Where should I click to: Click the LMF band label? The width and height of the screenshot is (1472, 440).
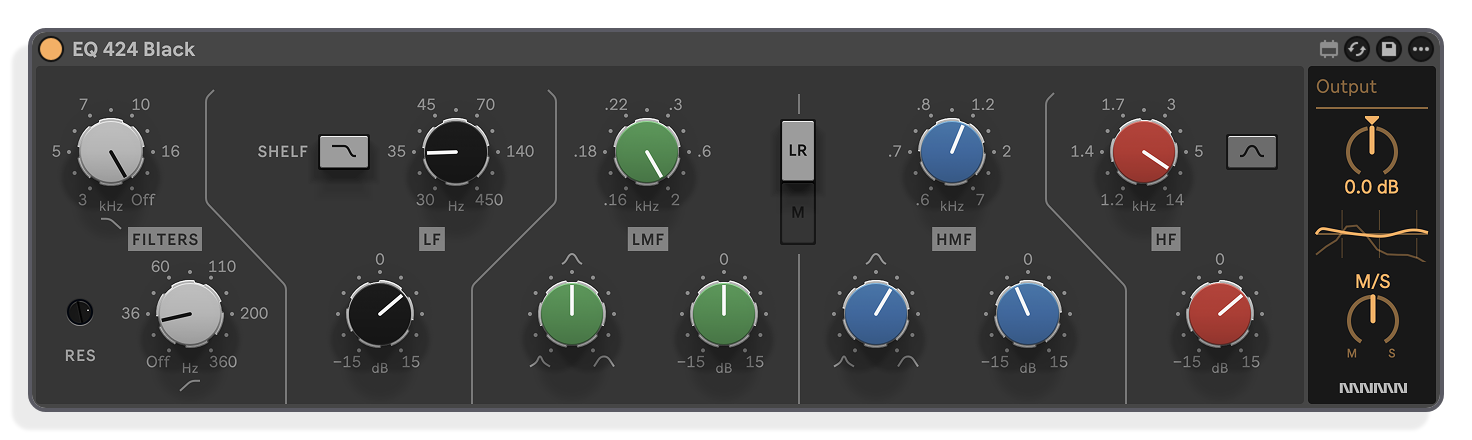tap(647, 239)
